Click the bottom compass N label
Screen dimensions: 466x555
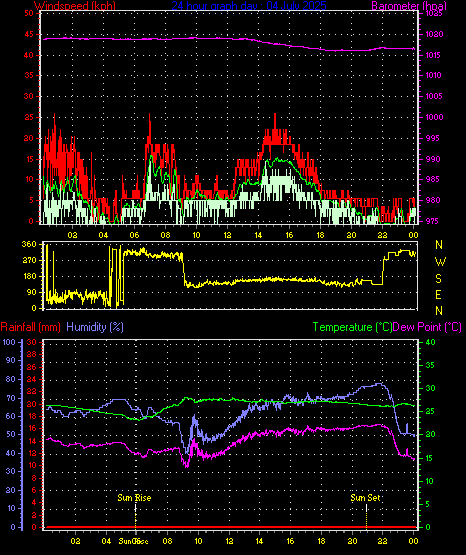439,311
